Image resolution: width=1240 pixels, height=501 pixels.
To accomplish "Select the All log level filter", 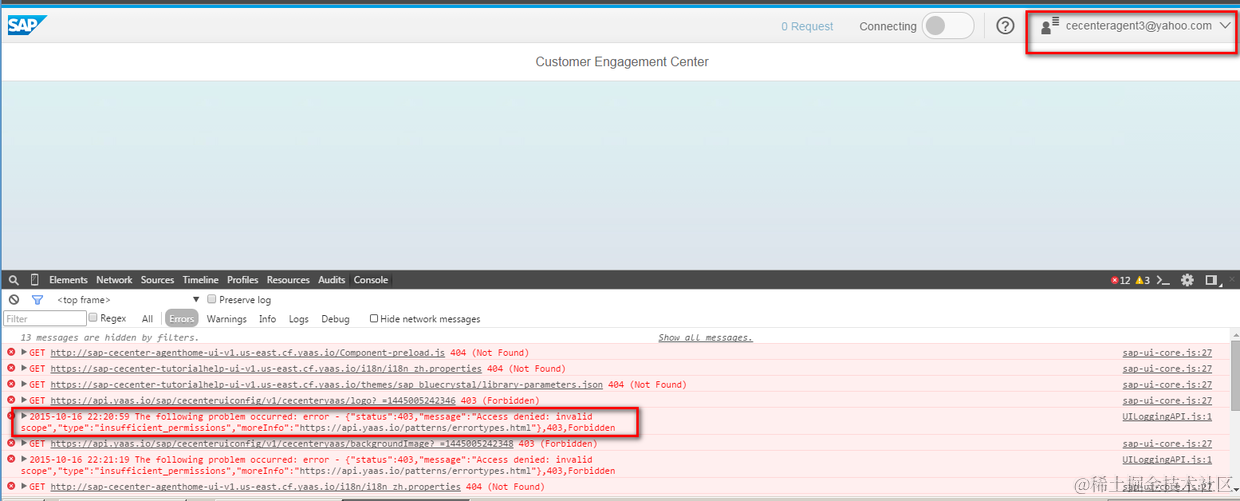I will pos(147,319).
